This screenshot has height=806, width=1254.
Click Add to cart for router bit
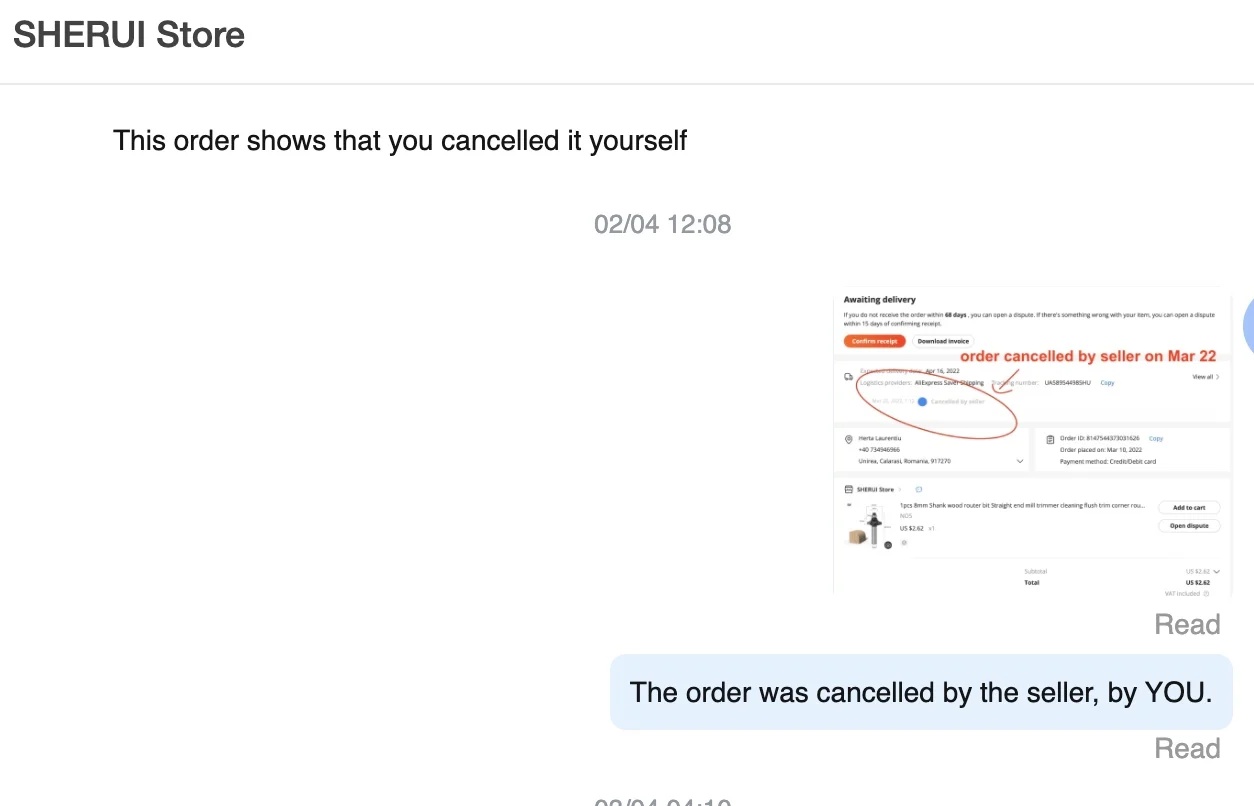[x=1189, y=508]
